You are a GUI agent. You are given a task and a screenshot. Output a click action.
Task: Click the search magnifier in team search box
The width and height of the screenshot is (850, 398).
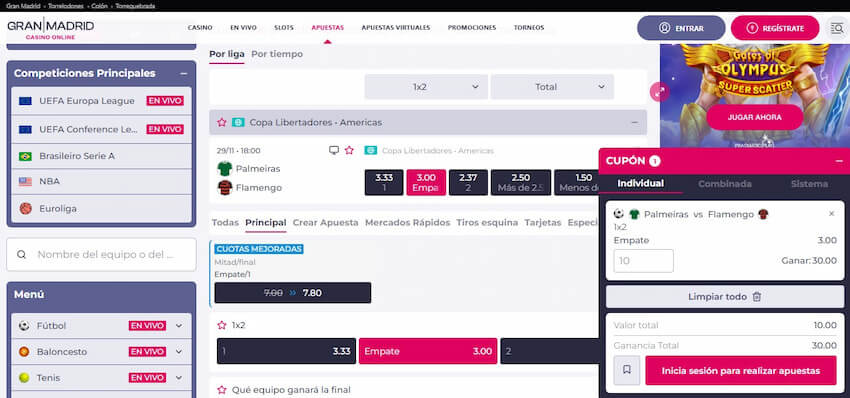[x=21, y=255]
